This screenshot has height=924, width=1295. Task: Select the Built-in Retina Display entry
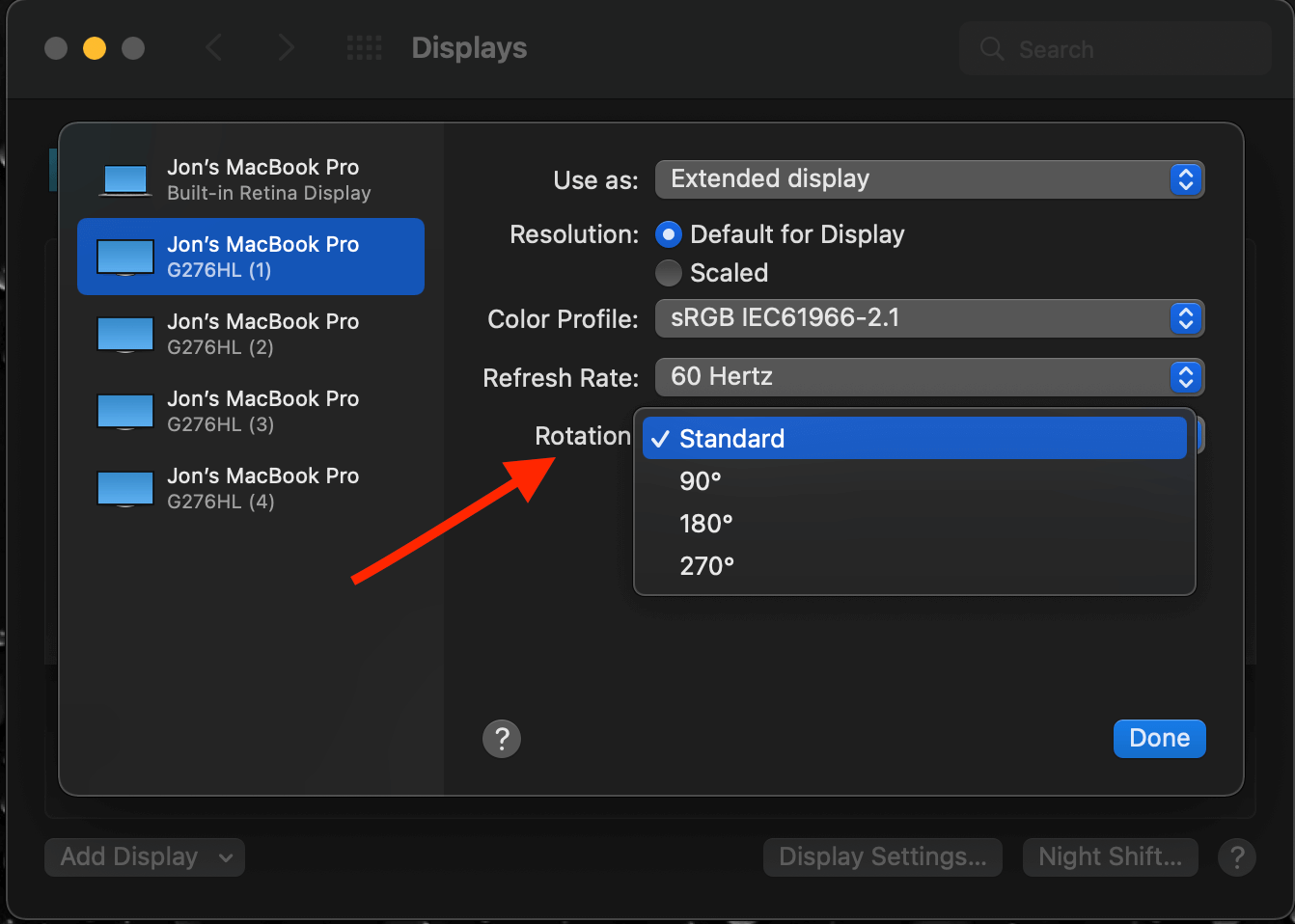251,179
